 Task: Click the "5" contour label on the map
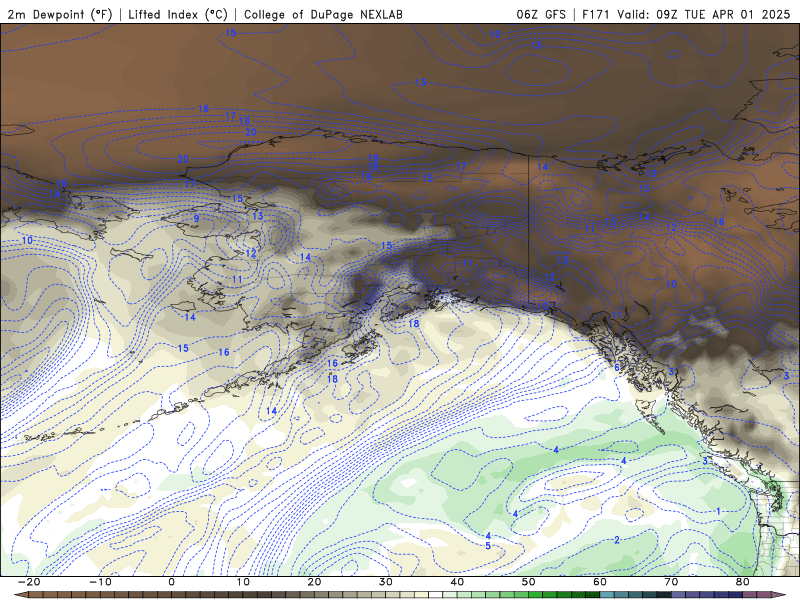click(488, 546)
